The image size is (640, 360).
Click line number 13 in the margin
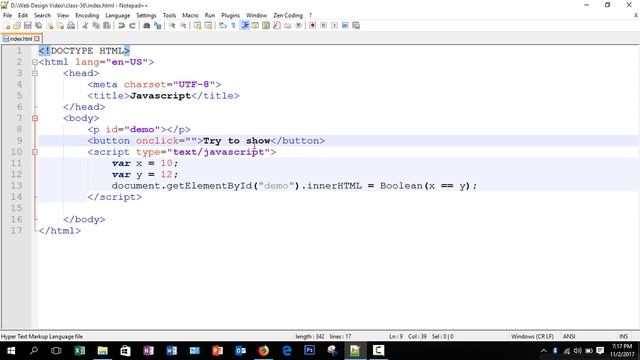[x=16, y=186]
